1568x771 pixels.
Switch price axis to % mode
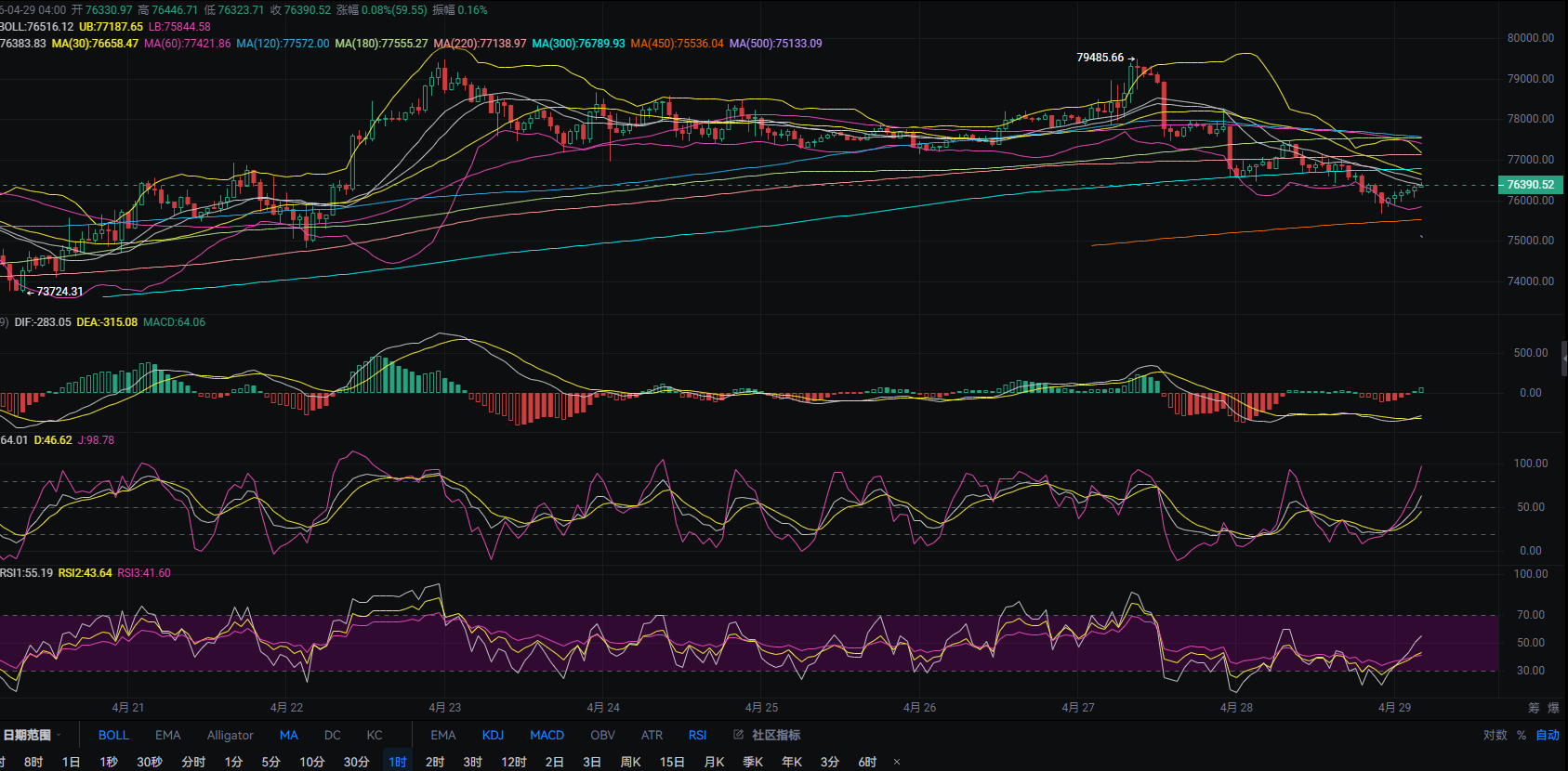1522,735
